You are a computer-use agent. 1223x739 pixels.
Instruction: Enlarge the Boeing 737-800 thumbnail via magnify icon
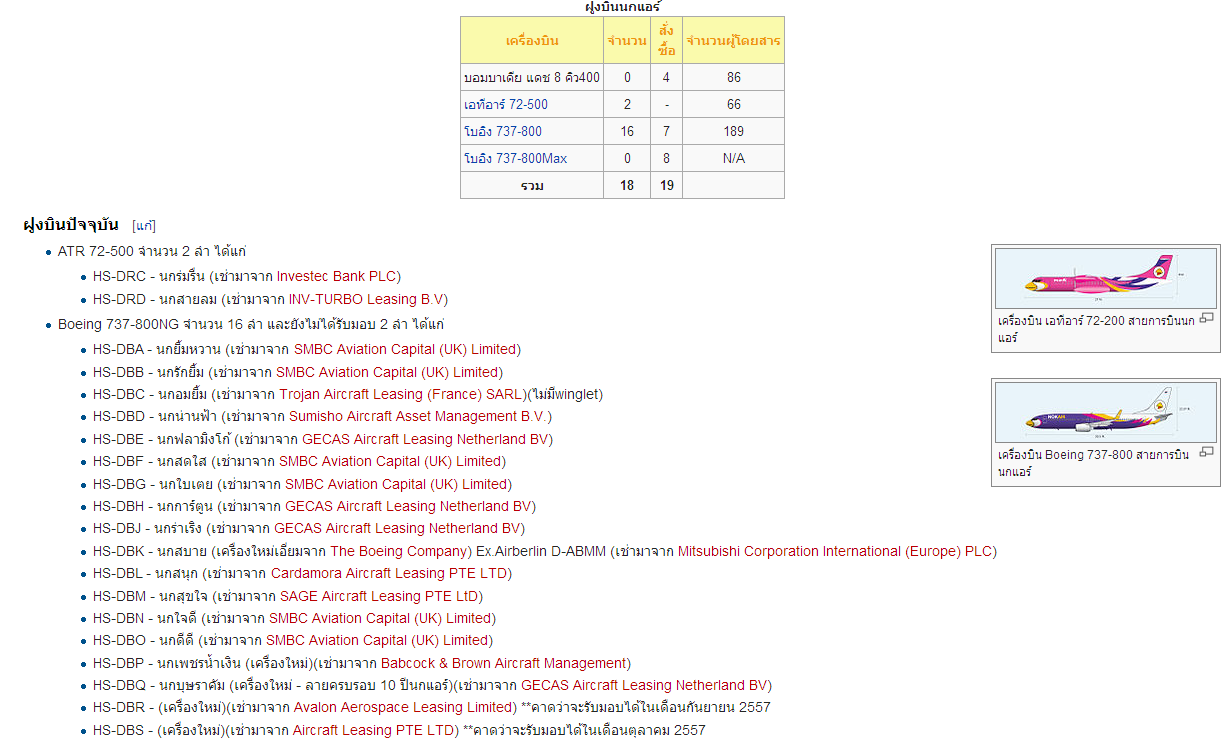point(1206,453)
